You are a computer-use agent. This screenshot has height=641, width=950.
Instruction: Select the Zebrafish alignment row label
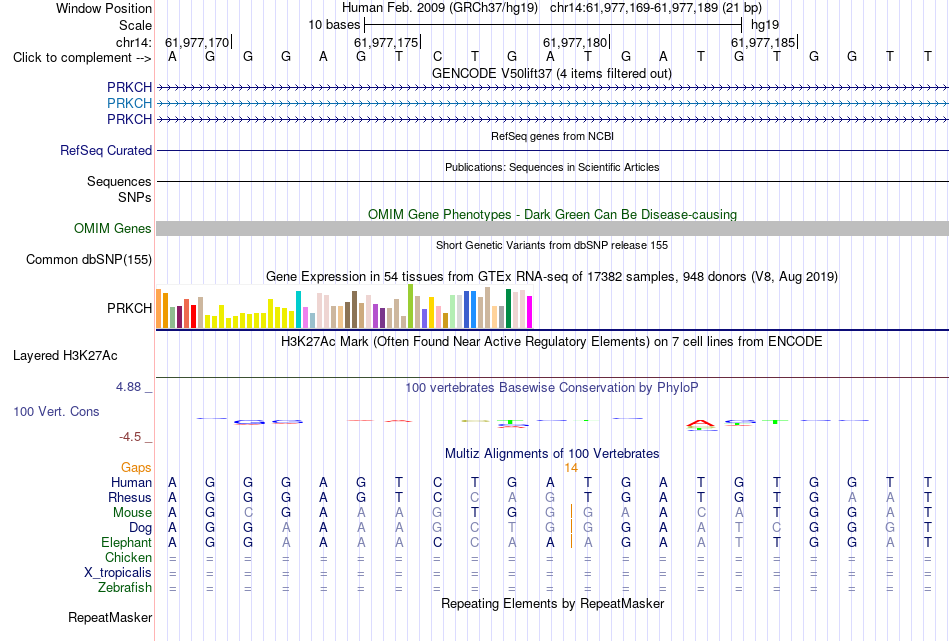pos(125,587)
